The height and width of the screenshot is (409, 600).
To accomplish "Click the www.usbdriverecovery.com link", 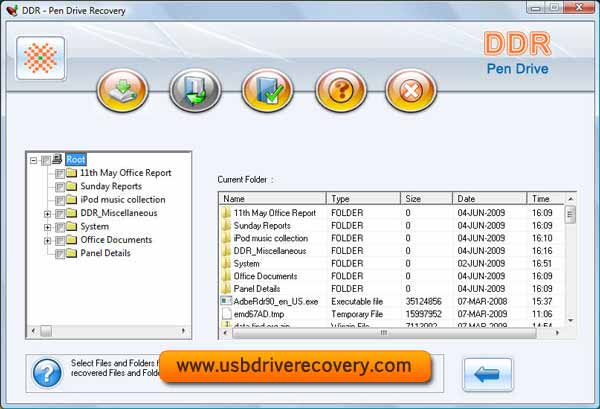I will 294,366.
